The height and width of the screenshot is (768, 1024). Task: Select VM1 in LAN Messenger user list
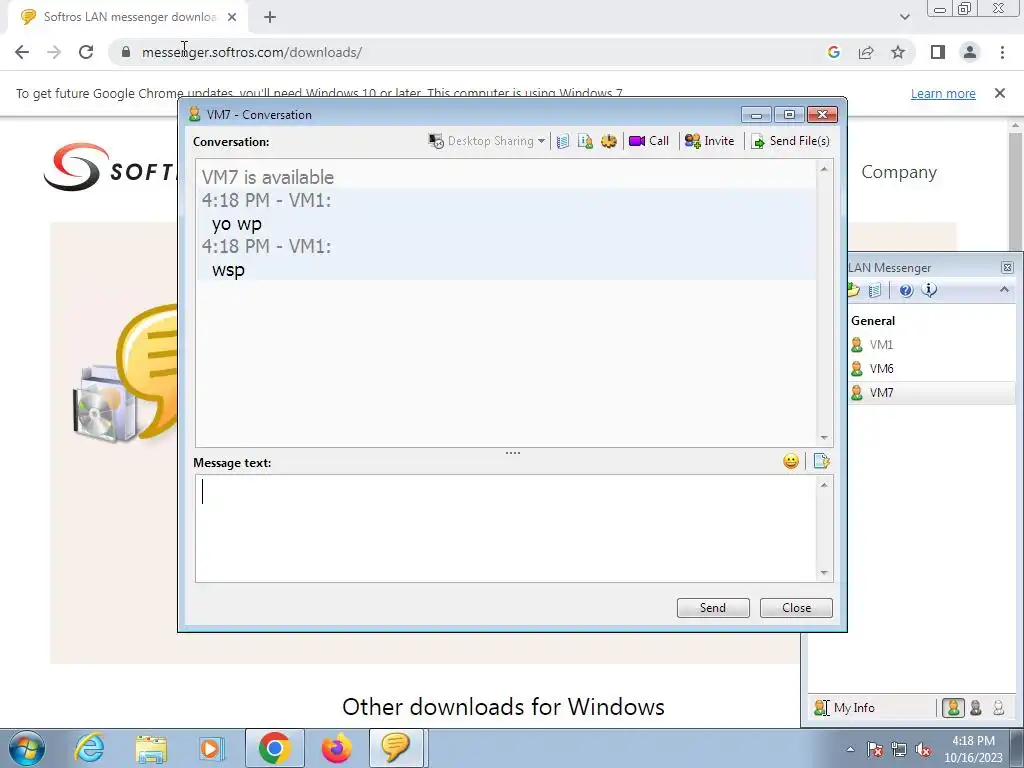point(881,345)
